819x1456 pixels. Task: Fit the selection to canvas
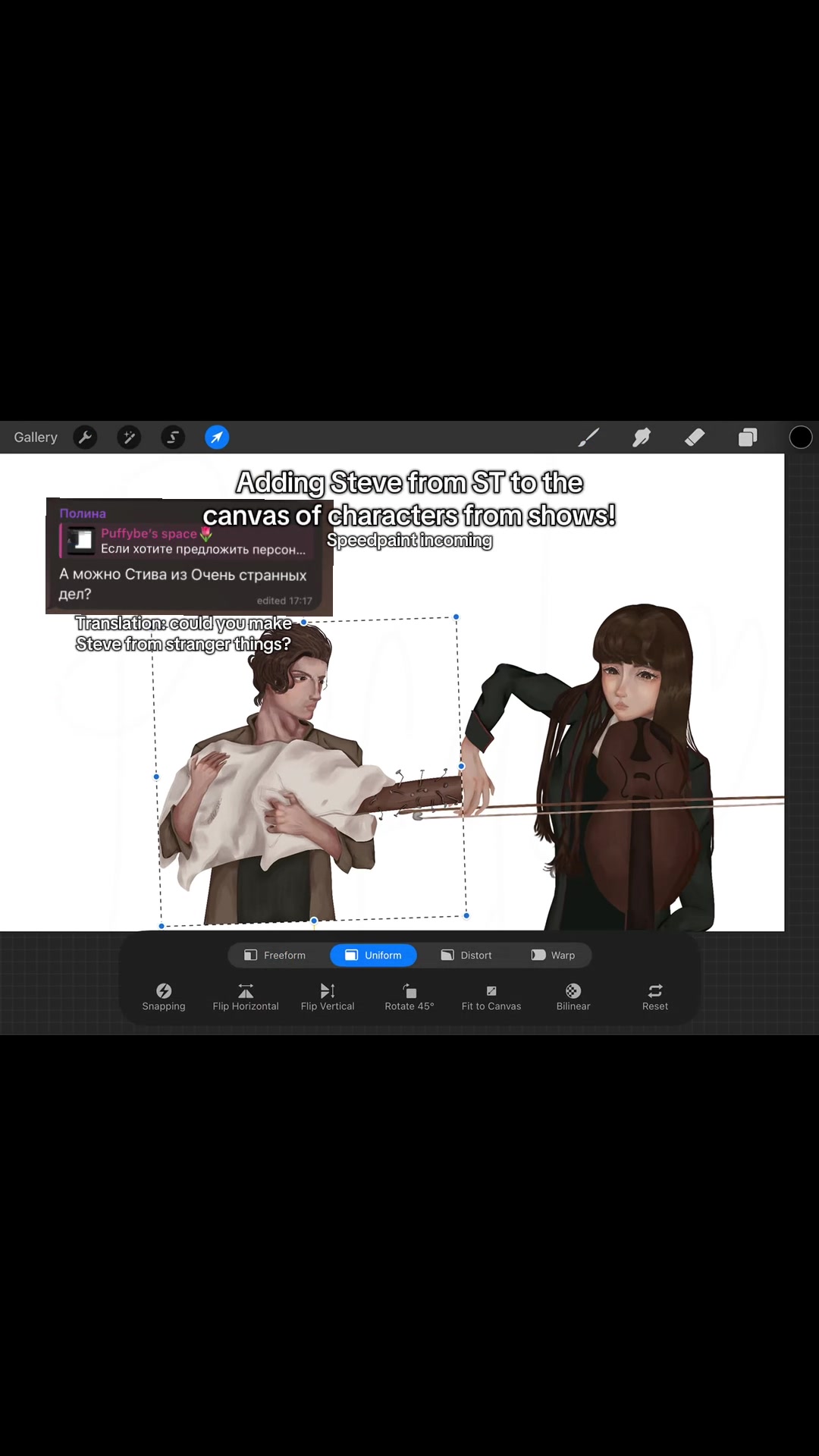[491, 997]
